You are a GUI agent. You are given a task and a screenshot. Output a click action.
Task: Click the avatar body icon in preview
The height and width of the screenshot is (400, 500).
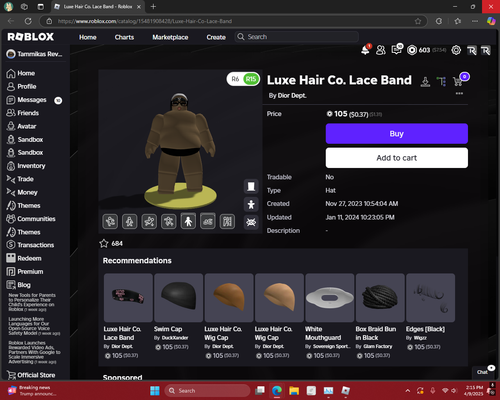[251, 204]
